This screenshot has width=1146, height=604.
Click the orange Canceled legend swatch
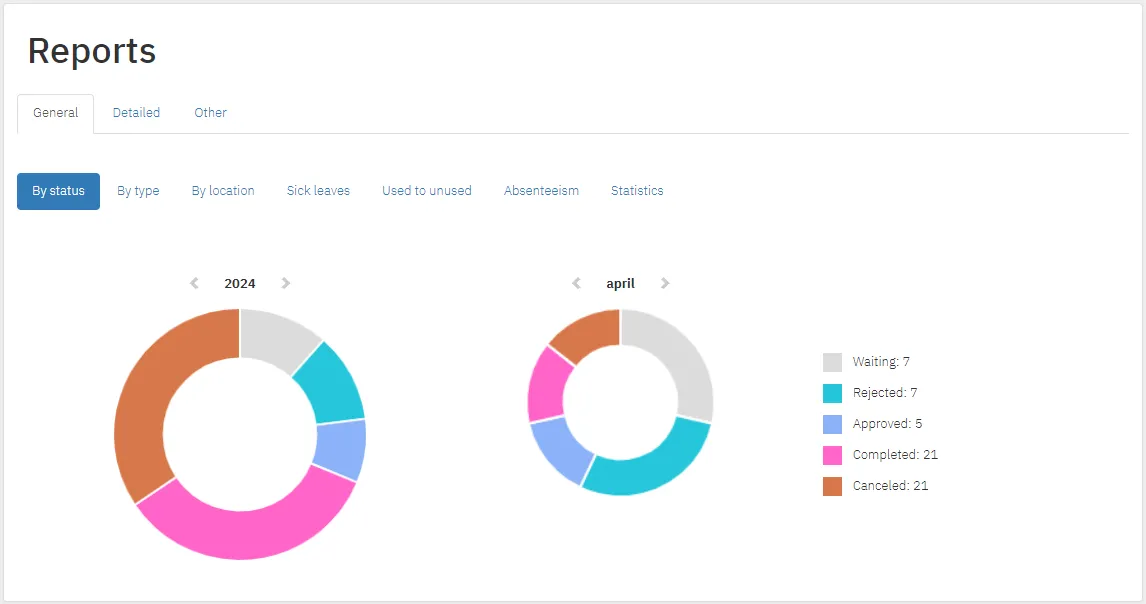click(832, 486)
